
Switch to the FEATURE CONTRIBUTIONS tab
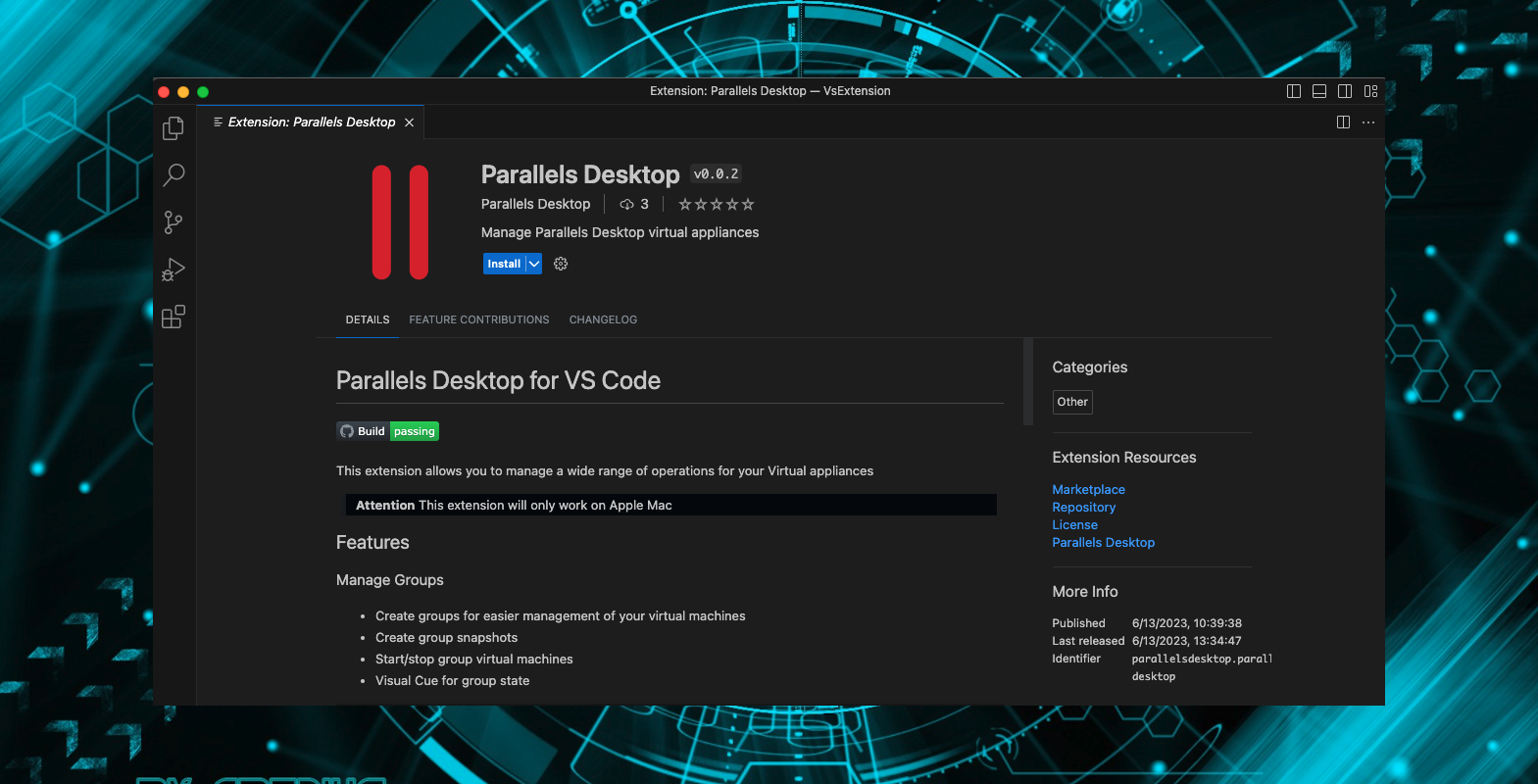coord(479,319)
